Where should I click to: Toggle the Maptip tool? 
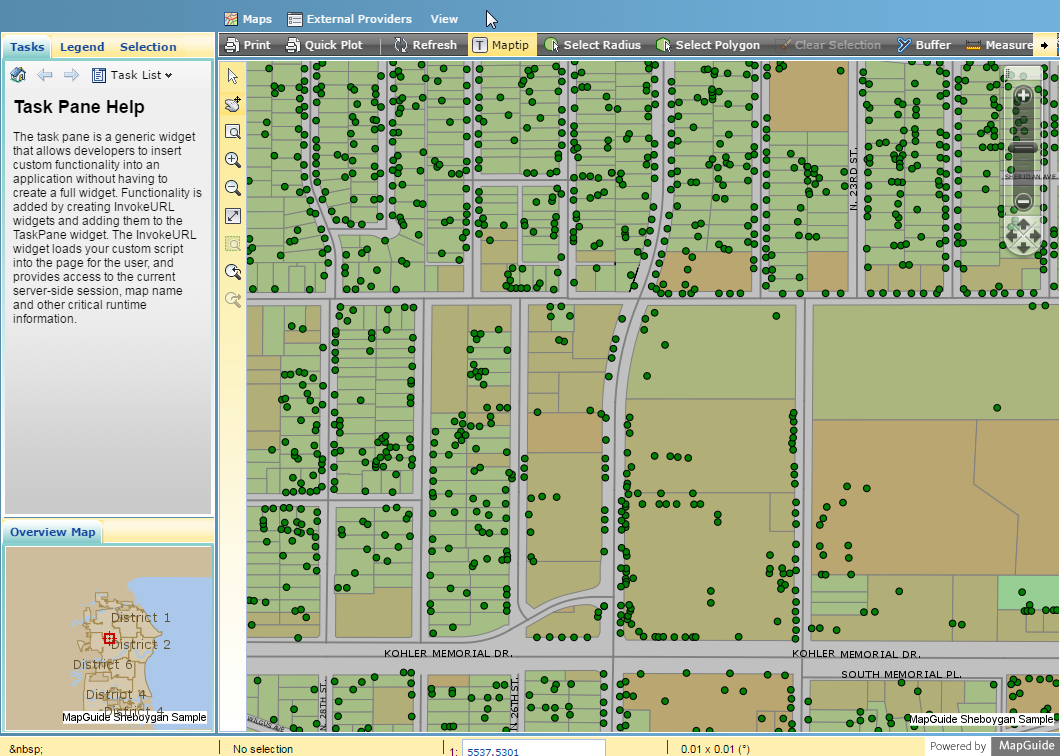[501, 45]
